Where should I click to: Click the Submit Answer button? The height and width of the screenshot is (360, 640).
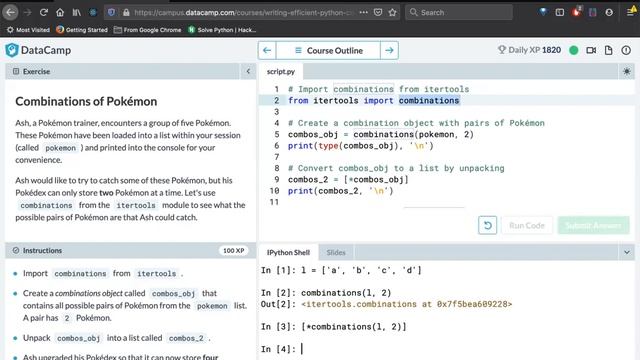(x=593, y=225)
